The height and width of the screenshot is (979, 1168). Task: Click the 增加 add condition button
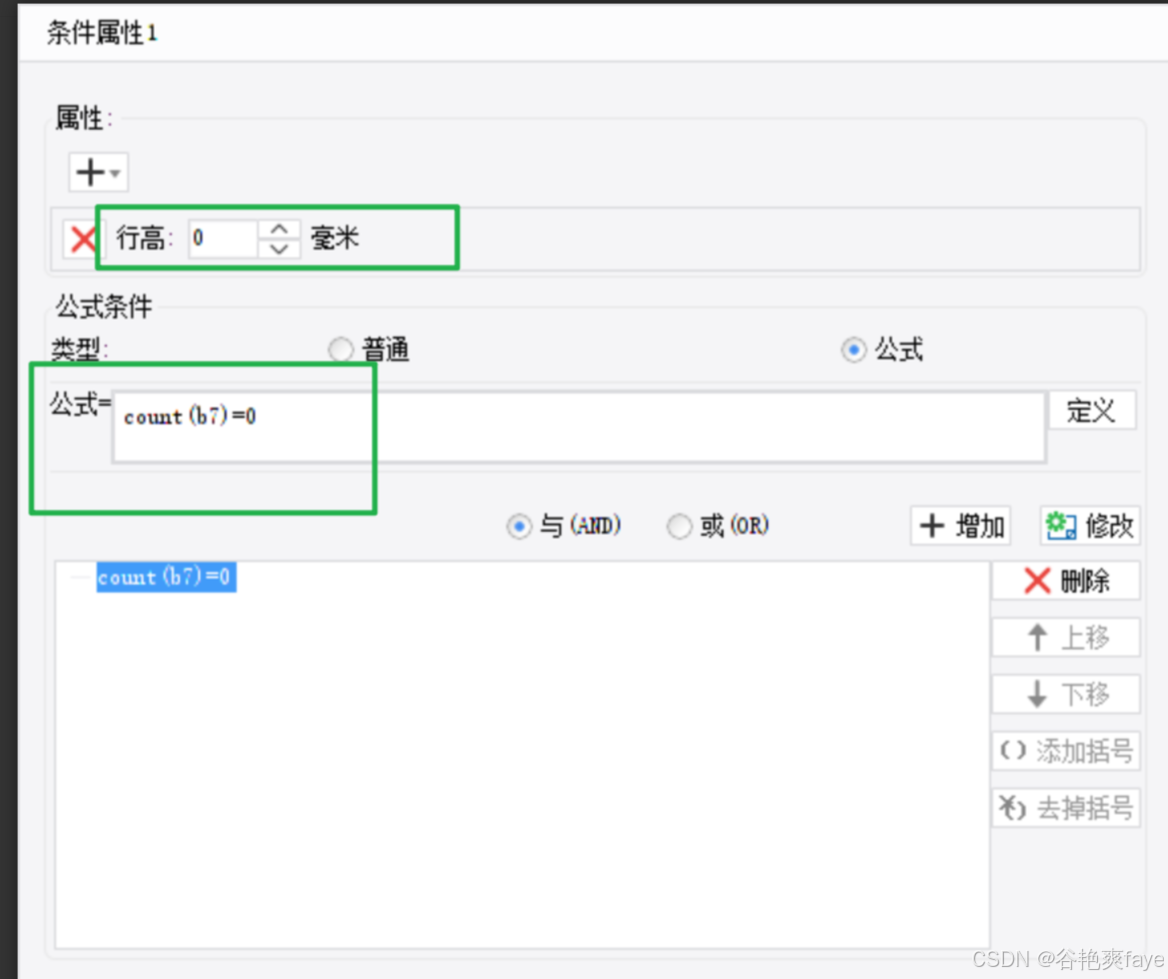pos(961,526)
